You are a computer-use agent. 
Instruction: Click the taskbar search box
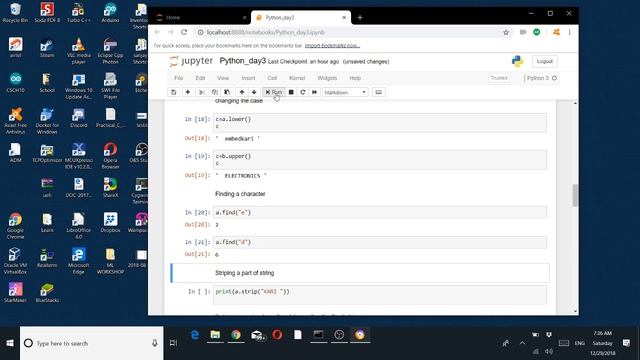point(91,343)
